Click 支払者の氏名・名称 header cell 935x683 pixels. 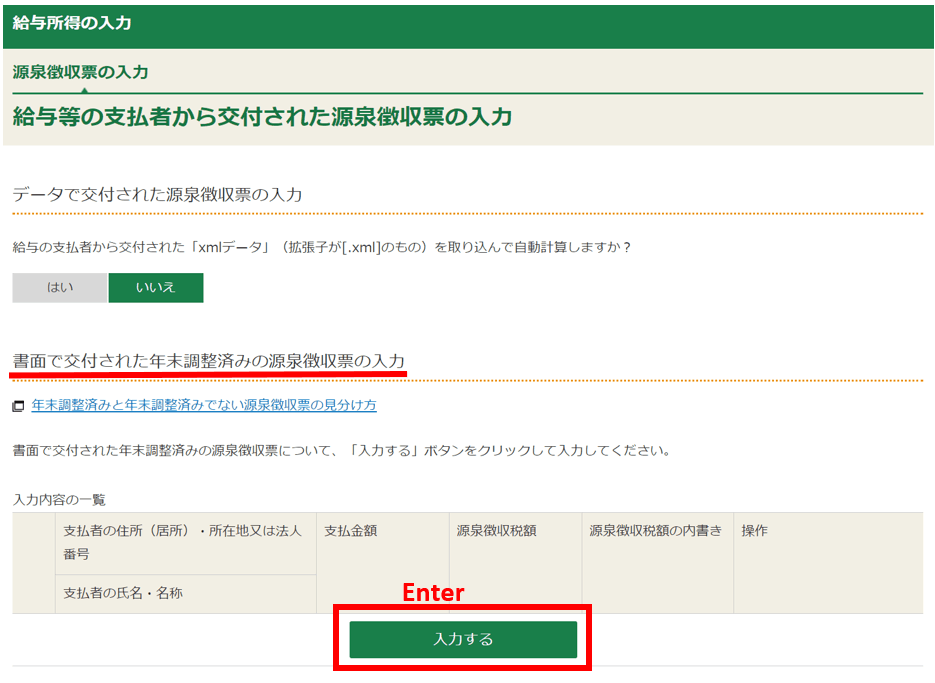pyautogui.click(x=185, y=594)
